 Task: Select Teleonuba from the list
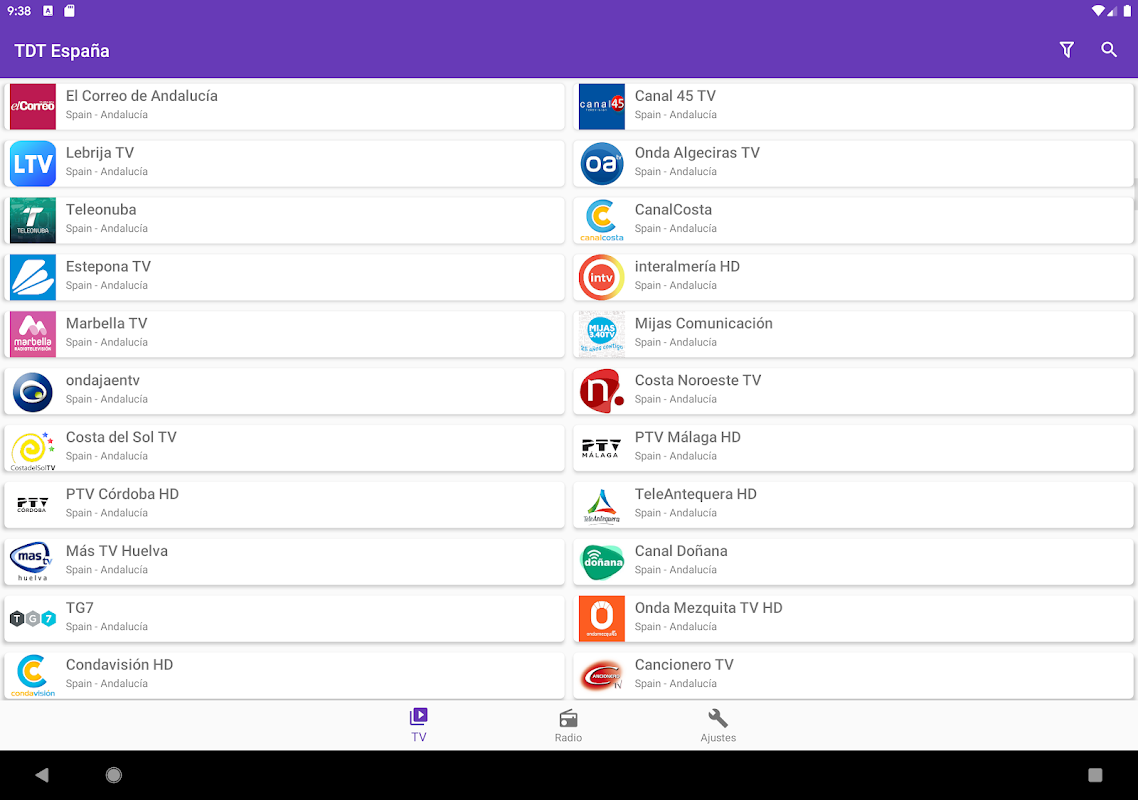click(284, 220)
